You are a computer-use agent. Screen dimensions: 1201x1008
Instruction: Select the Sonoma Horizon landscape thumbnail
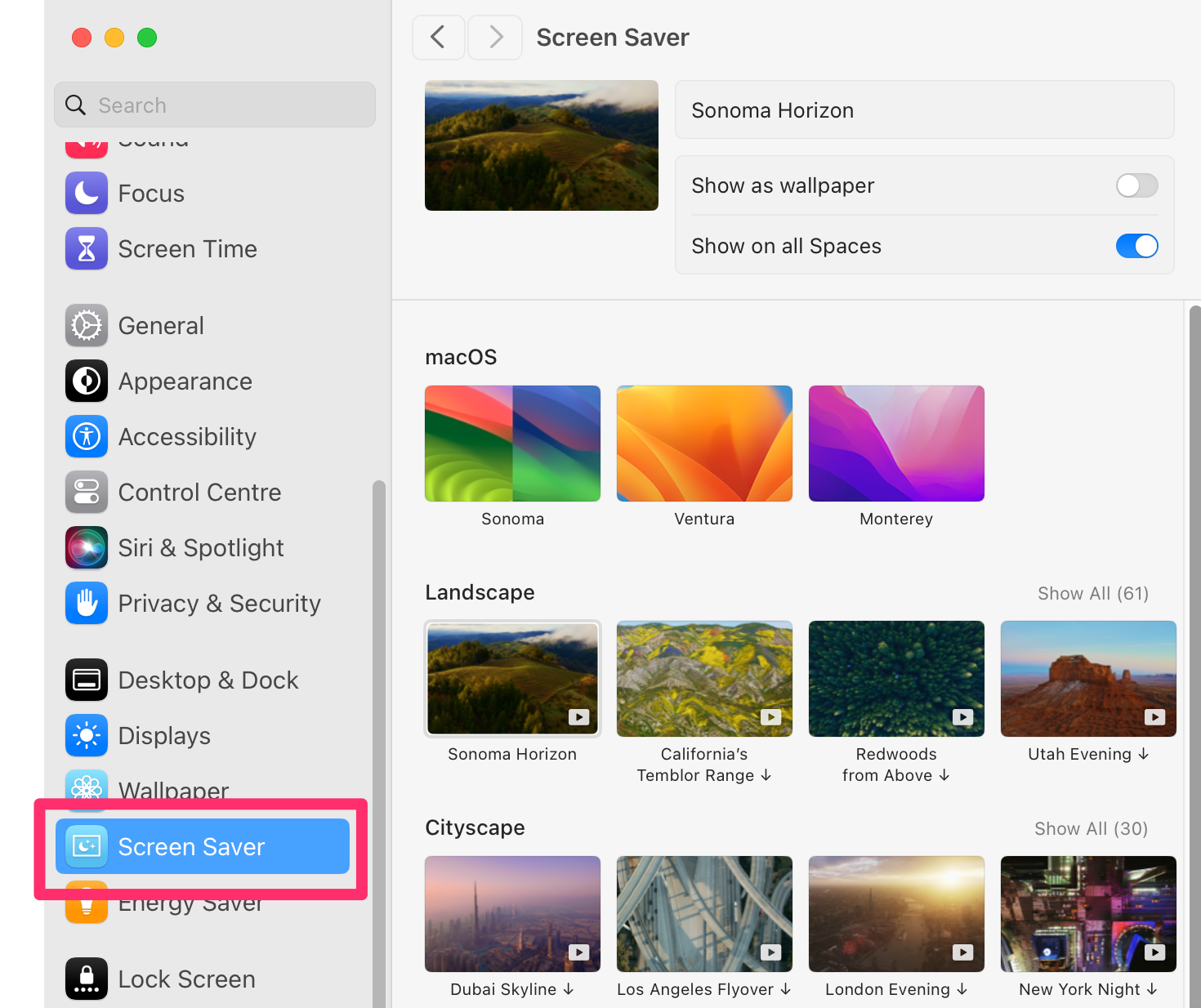[x=512, y=679]
